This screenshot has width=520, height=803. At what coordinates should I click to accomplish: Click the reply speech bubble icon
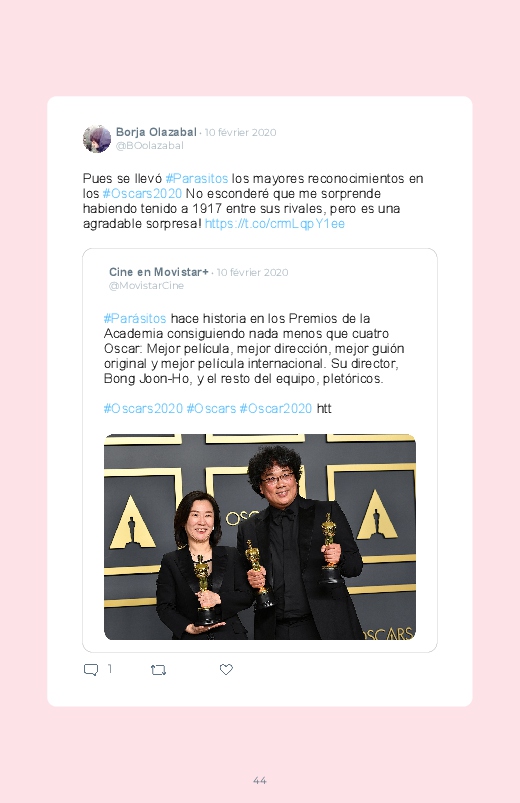pyautogui.click(x=91, y=670)
